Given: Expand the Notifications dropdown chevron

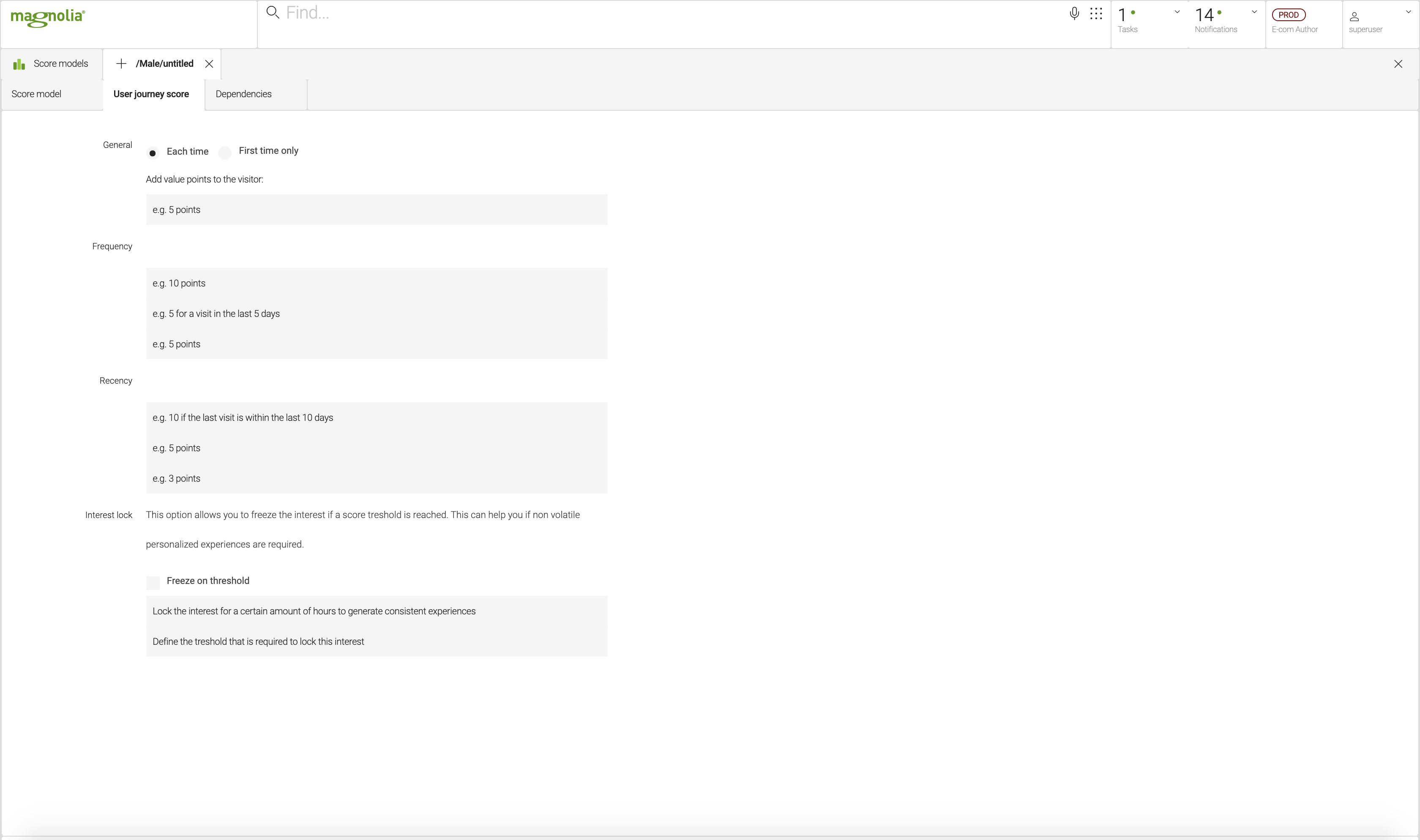Looking at the screenshot, I should (1254, 12).
